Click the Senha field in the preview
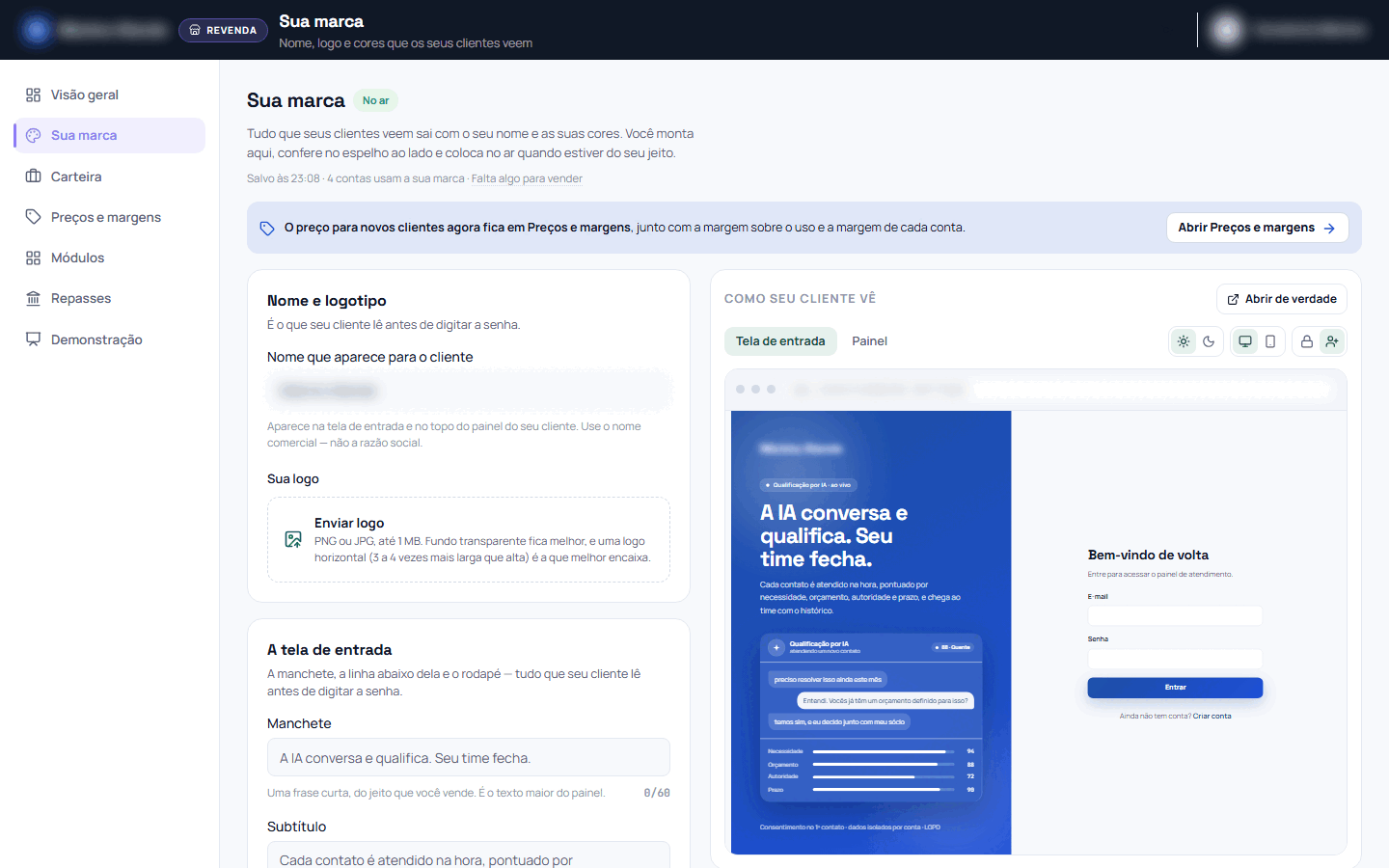This screenshot has height=868, width=1389. 1175,659
